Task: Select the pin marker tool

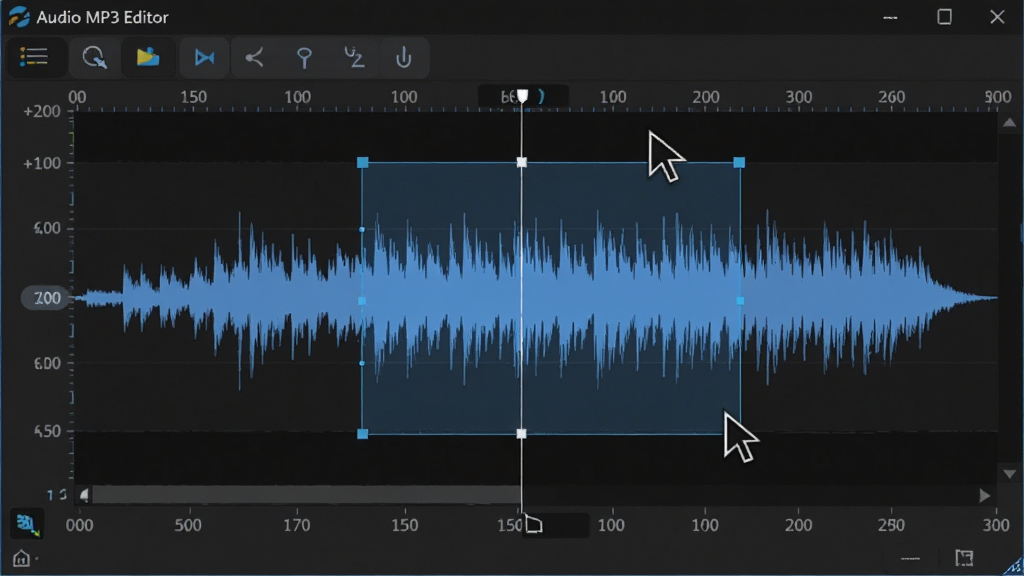Action: (x=304, y=58)
